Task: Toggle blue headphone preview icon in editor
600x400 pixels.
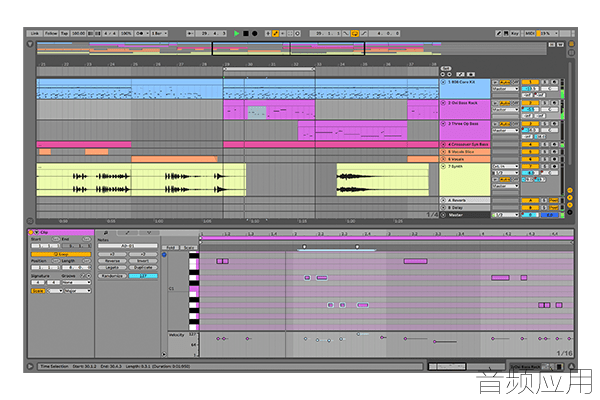Action: [x=164, y=255]
